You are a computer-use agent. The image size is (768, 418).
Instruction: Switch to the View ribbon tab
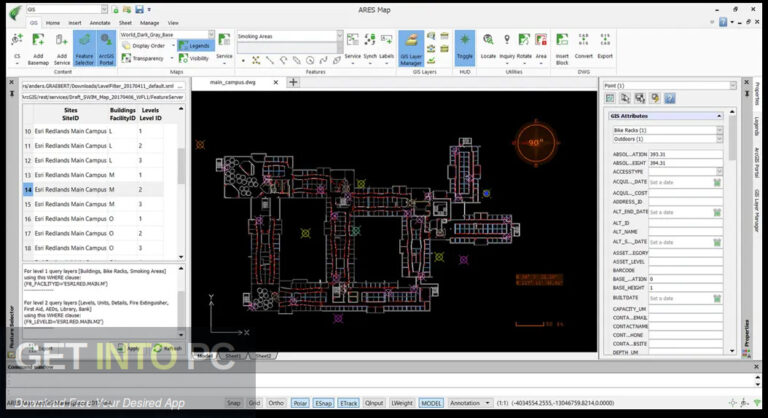pos(173,23)
